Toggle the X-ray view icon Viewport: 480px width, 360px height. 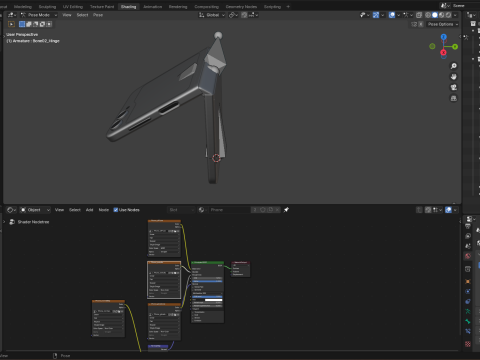[x=419, y=15]
